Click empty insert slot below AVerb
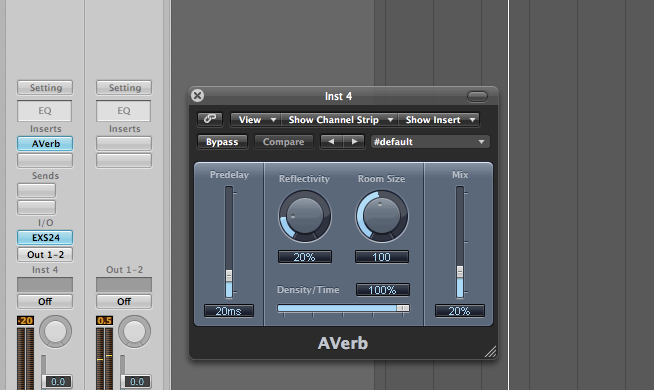The image size is (654, 390). (x=45, y=160)
